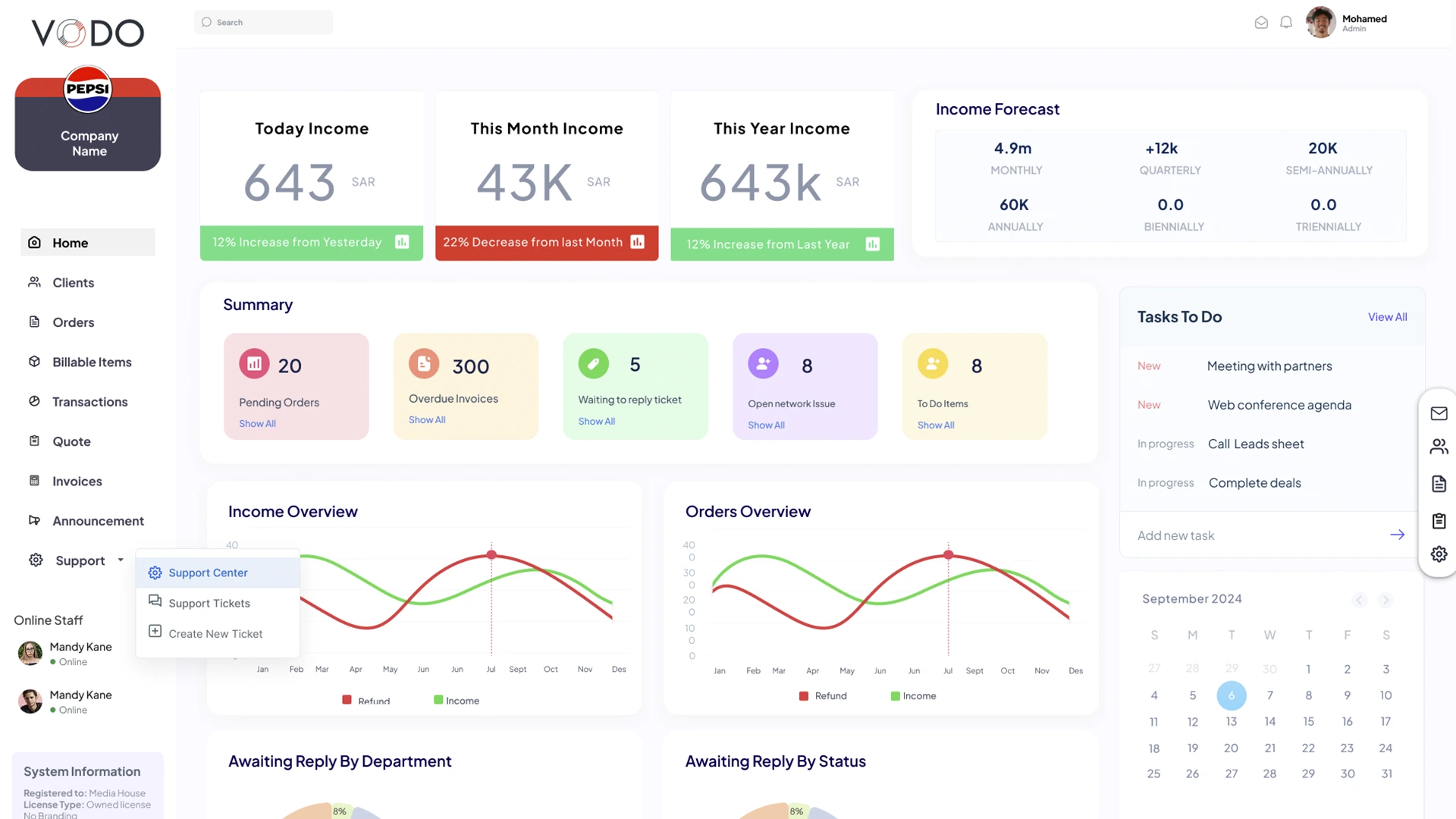The image size is (1456, 819).
Task: Click chart icon on This Month Income banner
Action: [638, 242]
